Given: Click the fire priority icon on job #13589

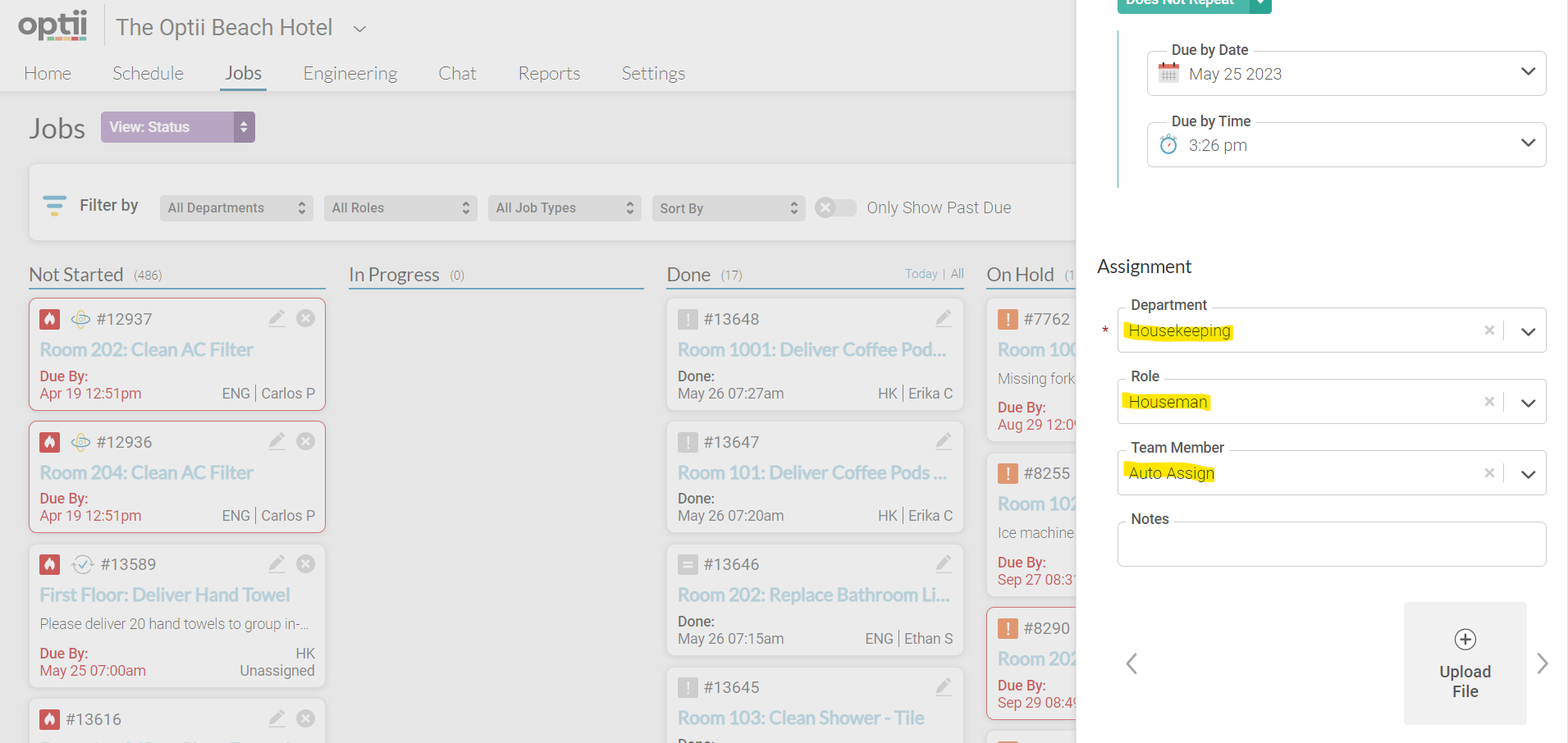Looking at the screenshot, I should [50, 564].
